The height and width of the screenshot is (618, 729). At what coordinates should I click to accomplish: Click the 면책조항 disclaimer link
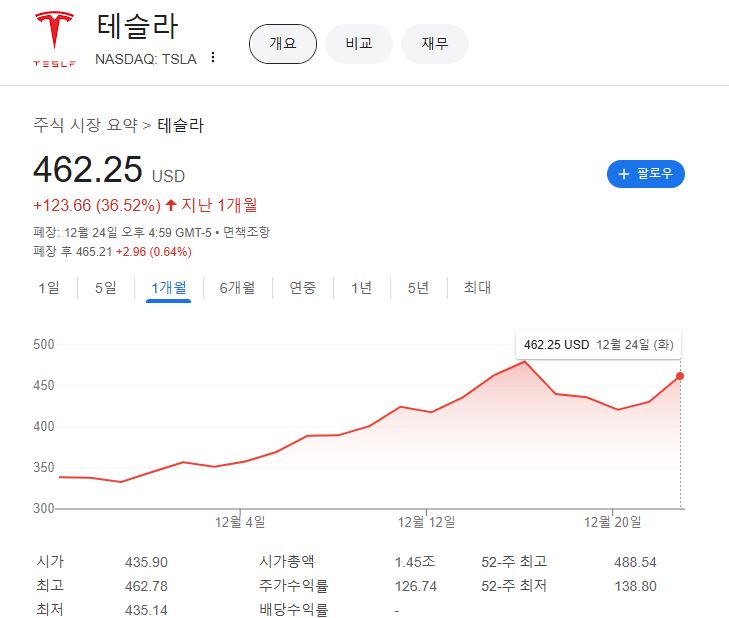click(x=246, y=232)
